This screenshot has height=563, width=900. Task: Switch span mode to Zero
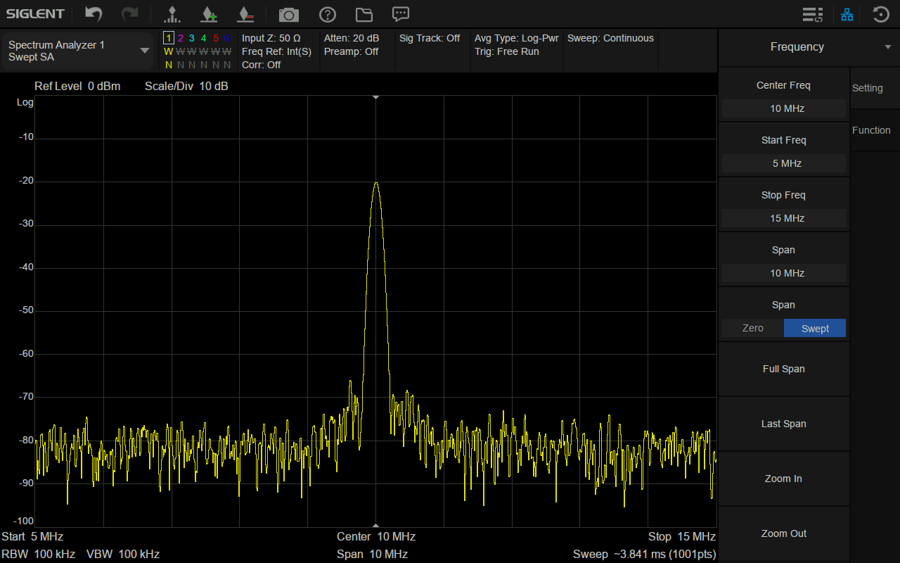752,328
